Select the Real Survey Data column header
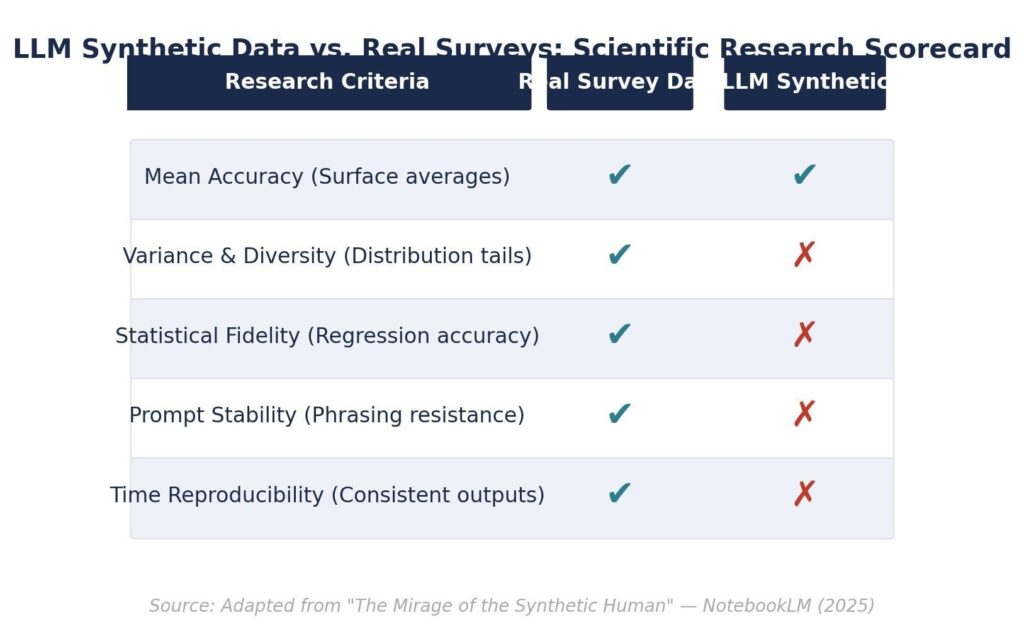This screenshot has width=1024, height=637. (x=619, y=82)
